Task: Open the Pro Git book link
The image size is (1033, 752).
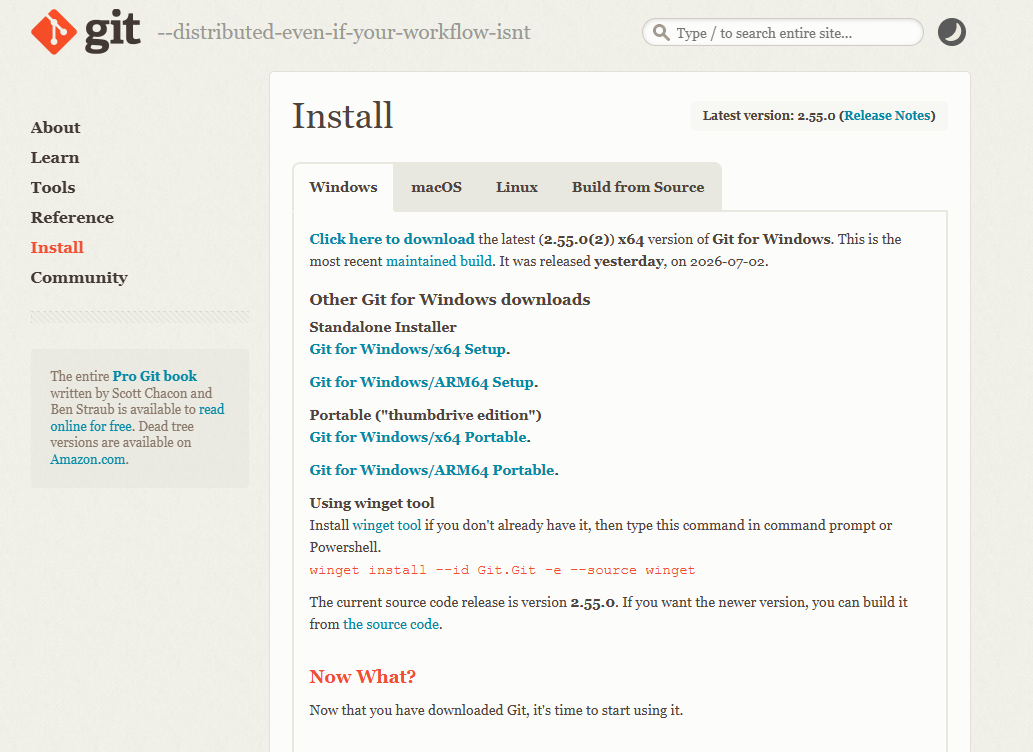Action: point(155,376)
